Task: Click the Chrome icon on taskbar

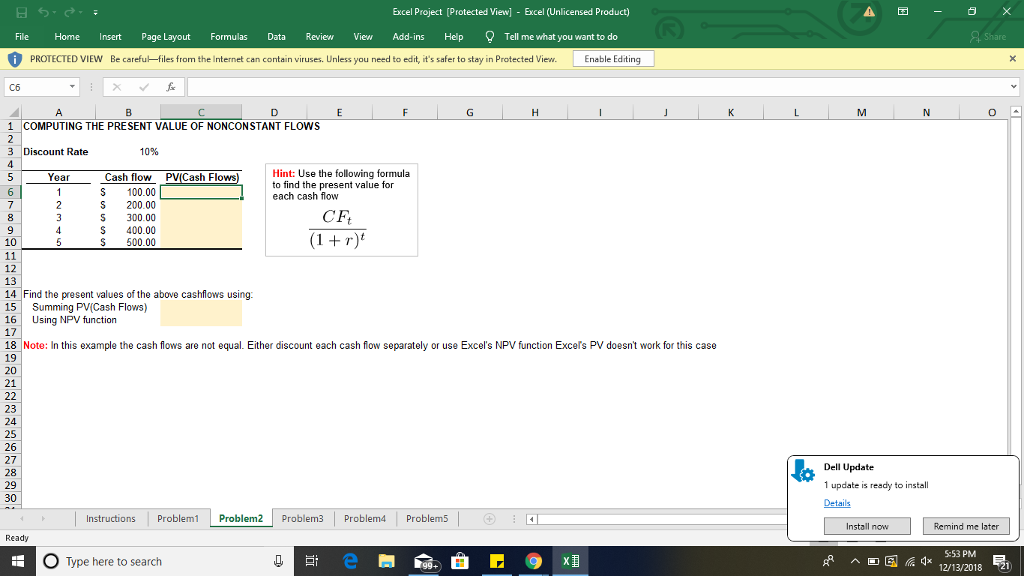Action: (534, 560)
